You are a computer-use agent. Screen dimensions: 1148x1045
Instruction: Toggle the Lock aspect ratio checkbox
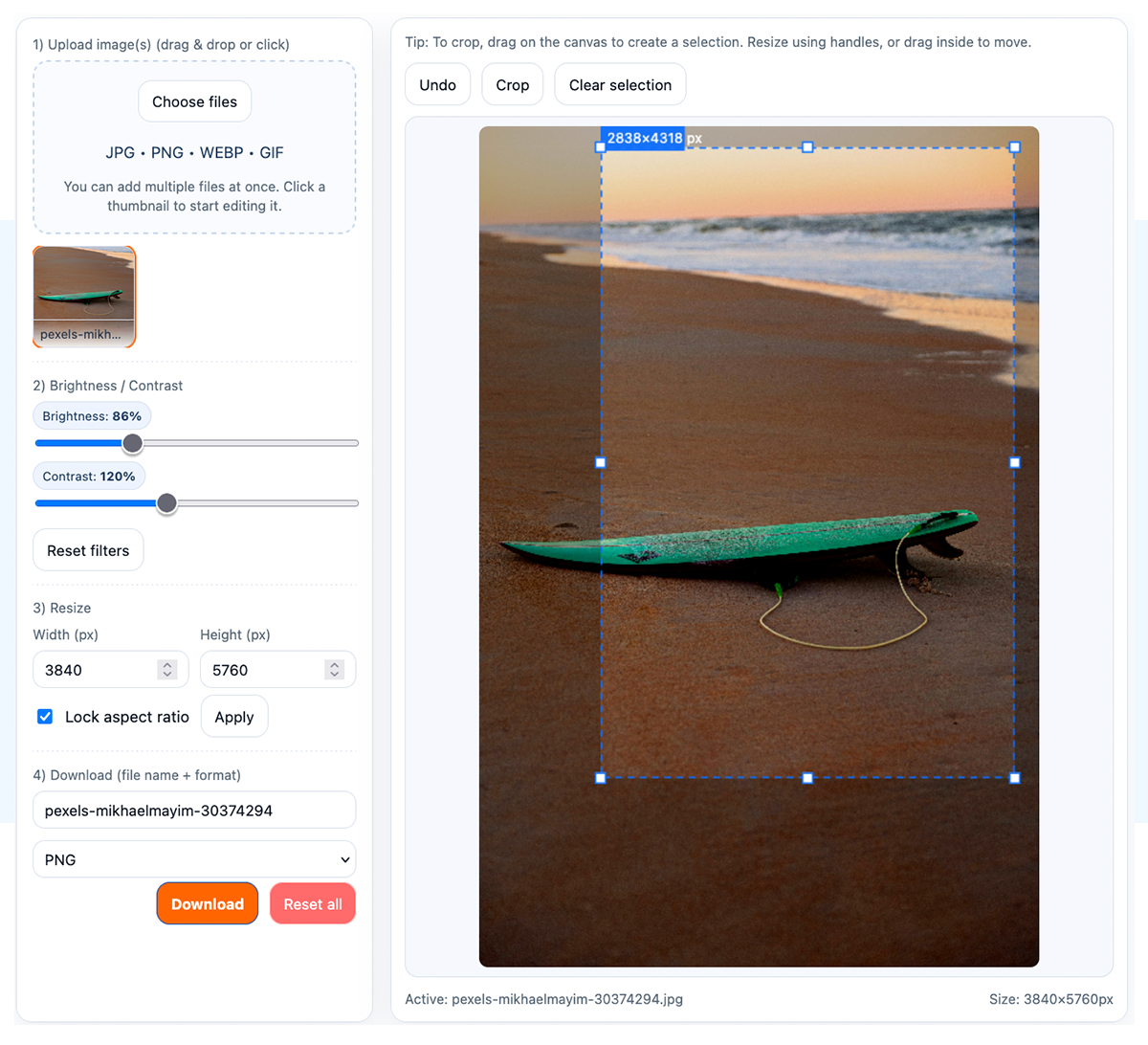click(x=44, y=716)
